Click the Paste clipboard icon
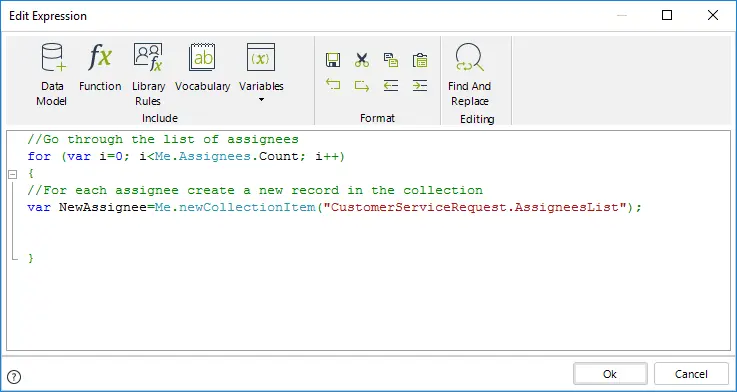 [x=420, y=60]
